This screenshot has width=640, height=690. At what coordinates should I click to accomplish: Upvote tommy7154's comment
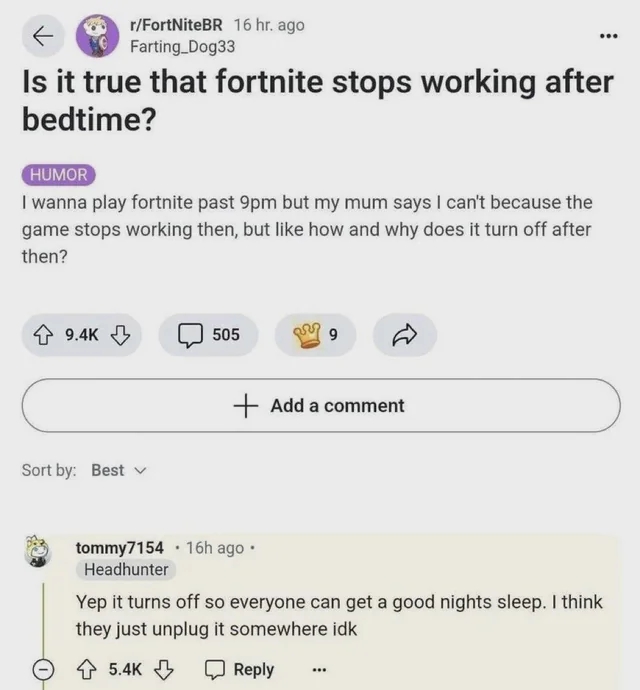[87, 670]
